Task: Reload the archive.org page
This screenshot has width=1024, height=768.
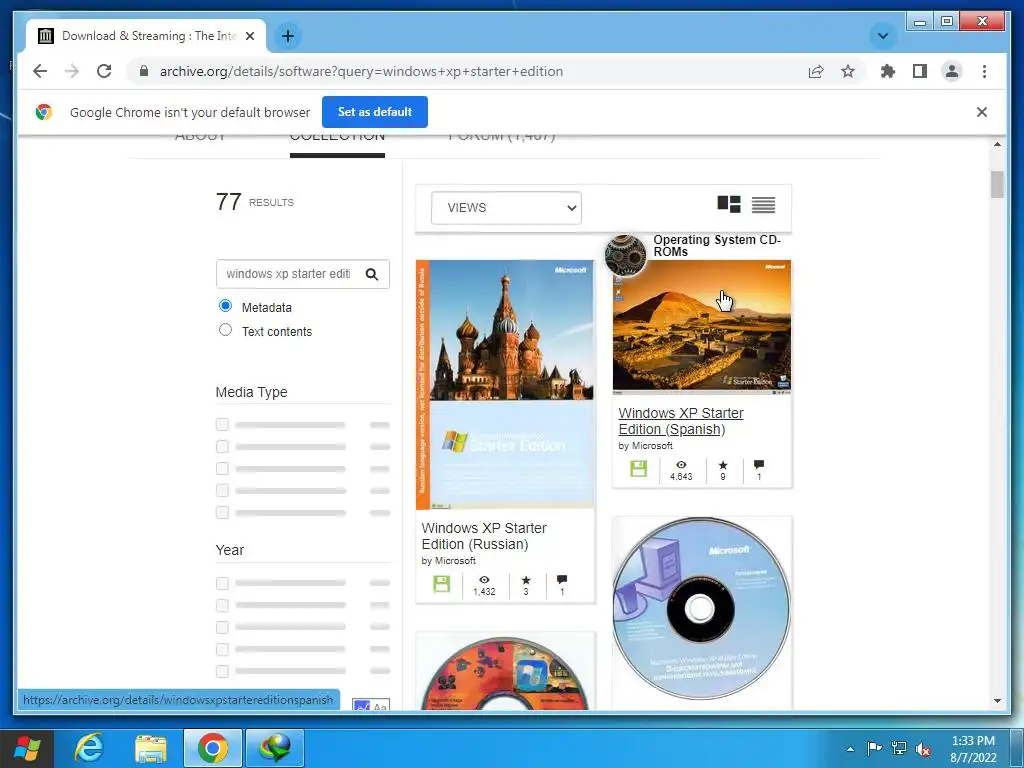Action: 104,71
